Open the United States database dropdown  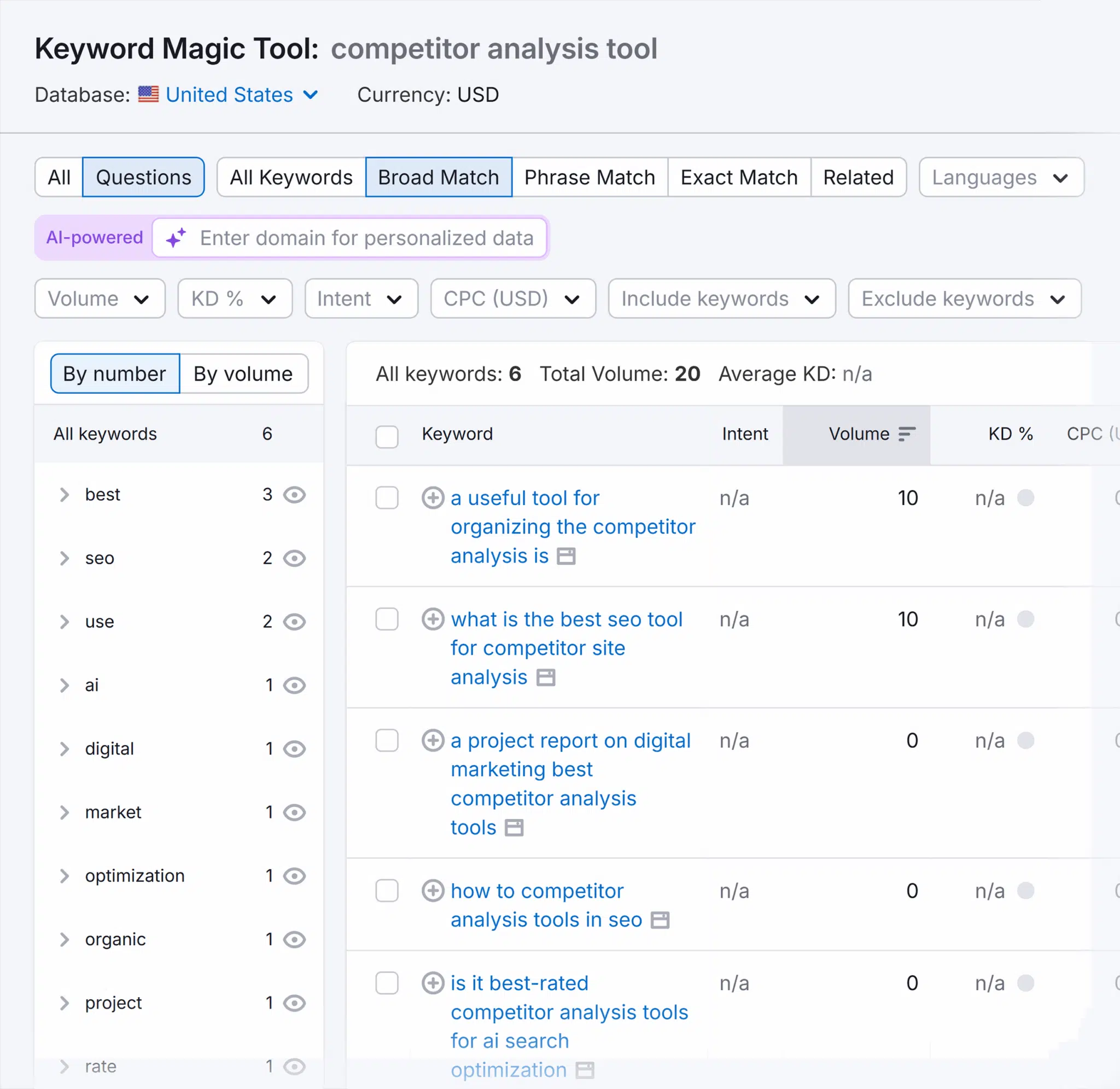(x=241, y=95)
